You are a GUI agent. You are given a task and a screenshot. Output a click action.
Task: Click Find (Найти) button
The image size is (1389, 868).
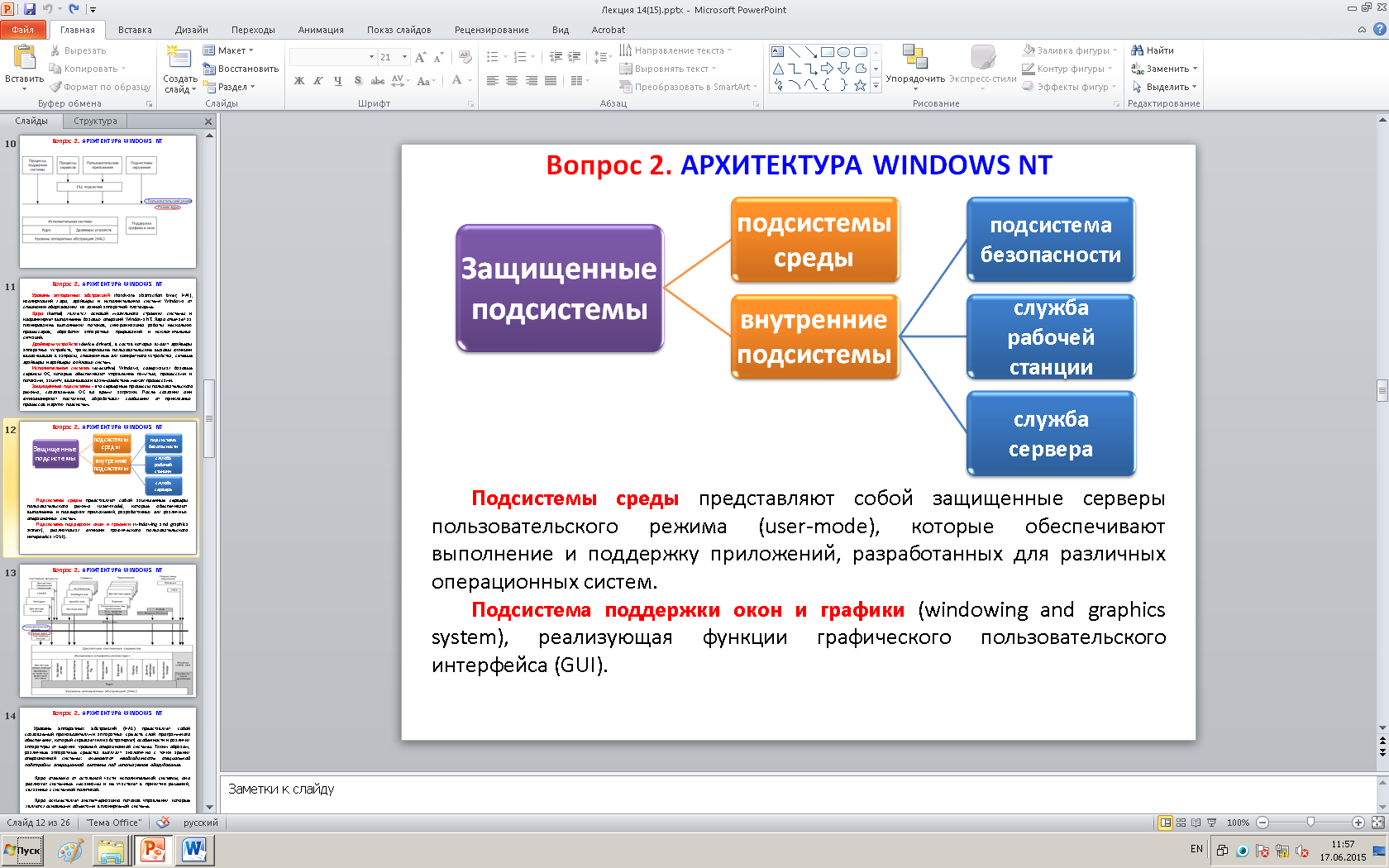point(1153,50)
